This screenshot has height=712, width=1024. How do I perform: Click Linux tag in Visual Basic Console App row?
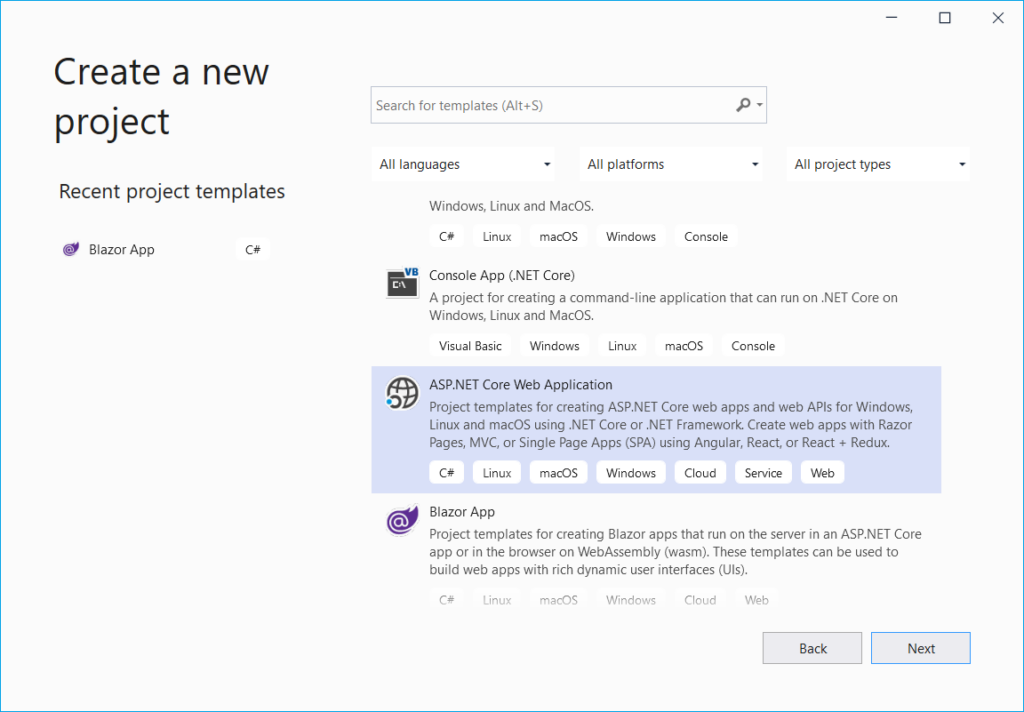coord(622,346)
